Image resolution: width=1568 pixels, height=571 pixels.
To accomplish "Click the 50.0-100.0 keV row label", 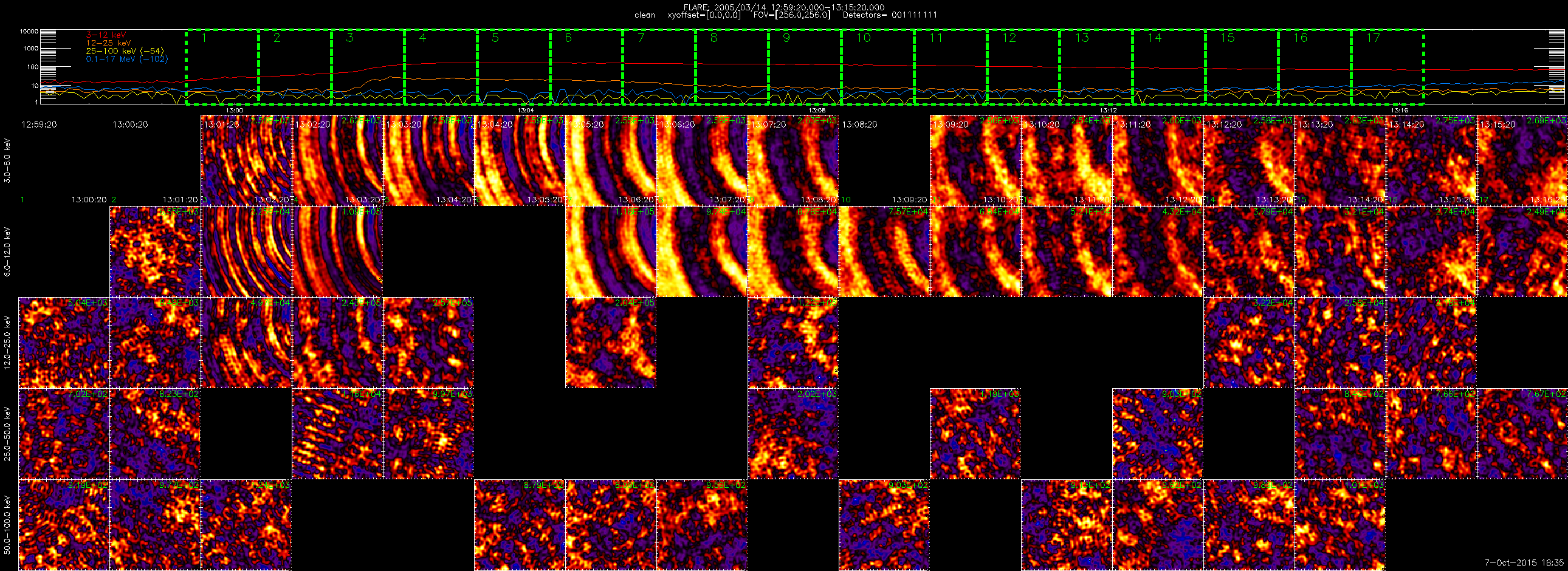I will 7,525.
